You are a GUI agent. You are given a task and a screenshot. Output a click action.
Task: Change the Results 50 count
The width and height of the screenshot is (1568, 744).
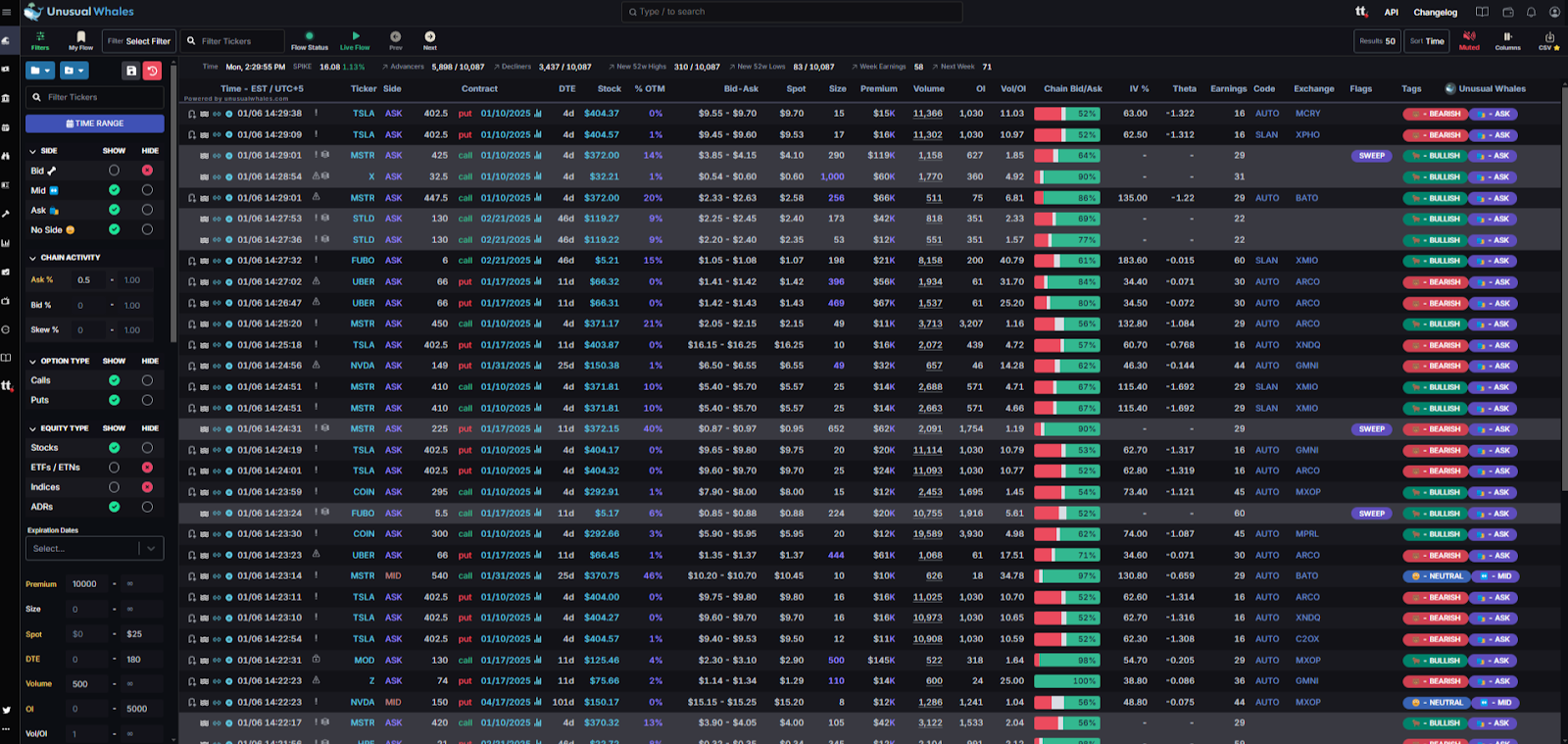[1377, 41]
